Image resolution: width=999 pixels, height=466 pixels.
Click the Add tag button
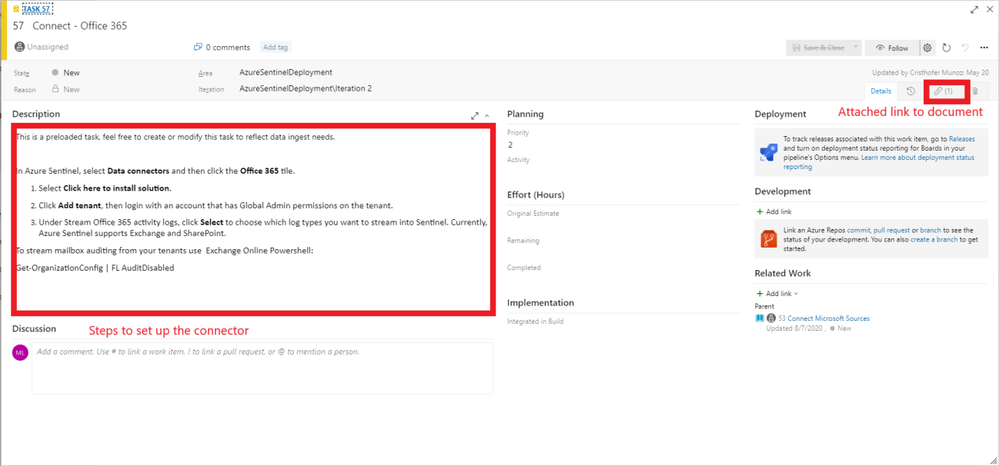click(x=276, y=47)
